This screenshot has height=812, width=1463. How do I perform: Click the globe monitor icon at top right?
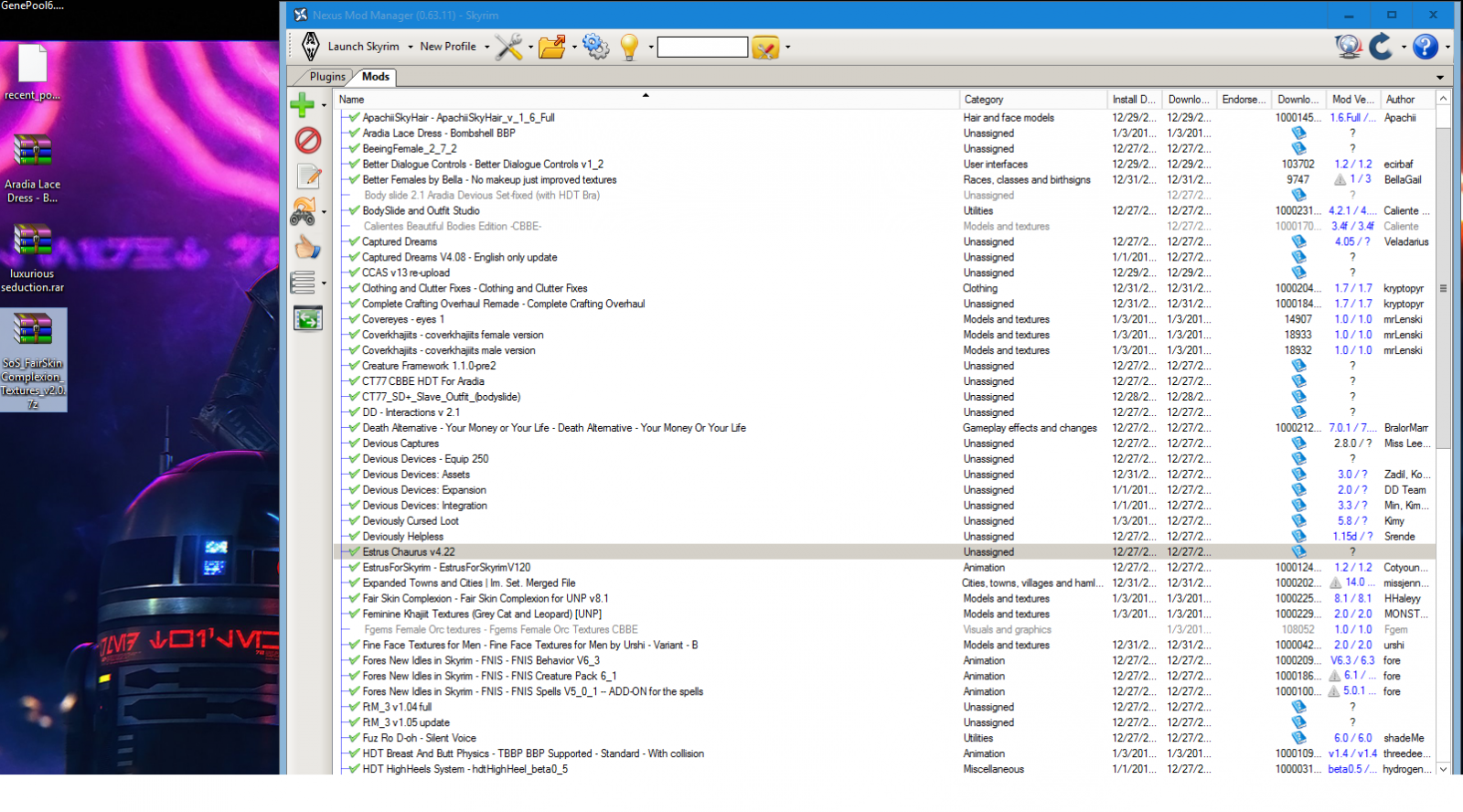[x=1348, y=47]
